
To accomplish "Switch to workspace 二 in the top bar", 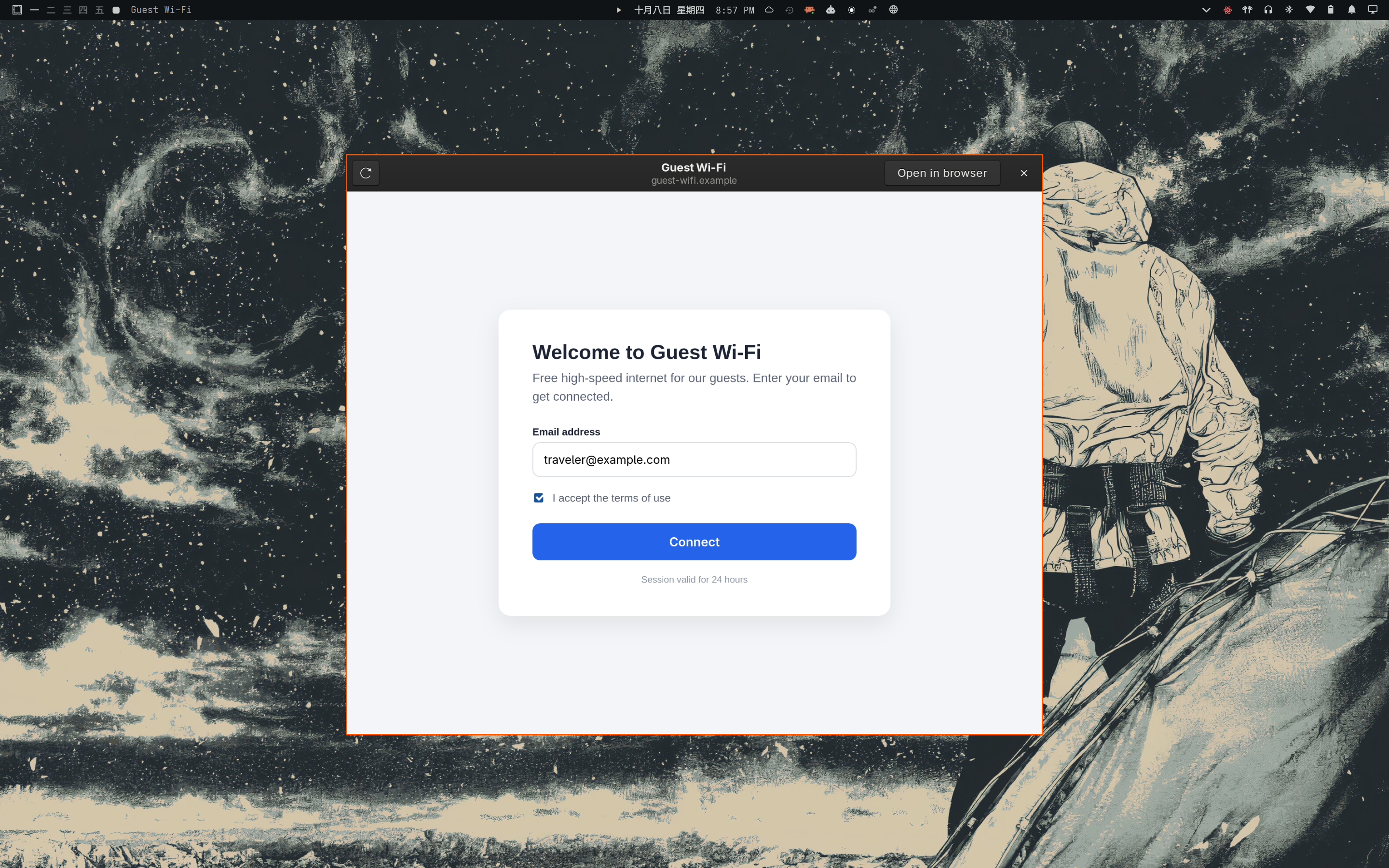I will [51, 10].
